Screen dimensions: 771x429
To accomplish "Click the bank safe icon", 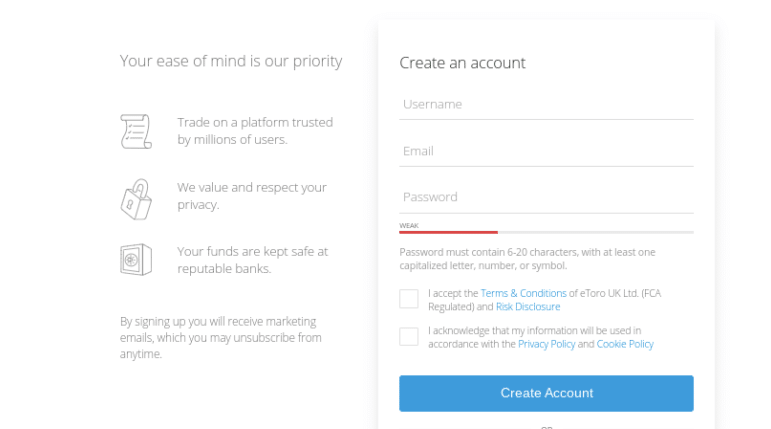I will click(x=136, y=260).
